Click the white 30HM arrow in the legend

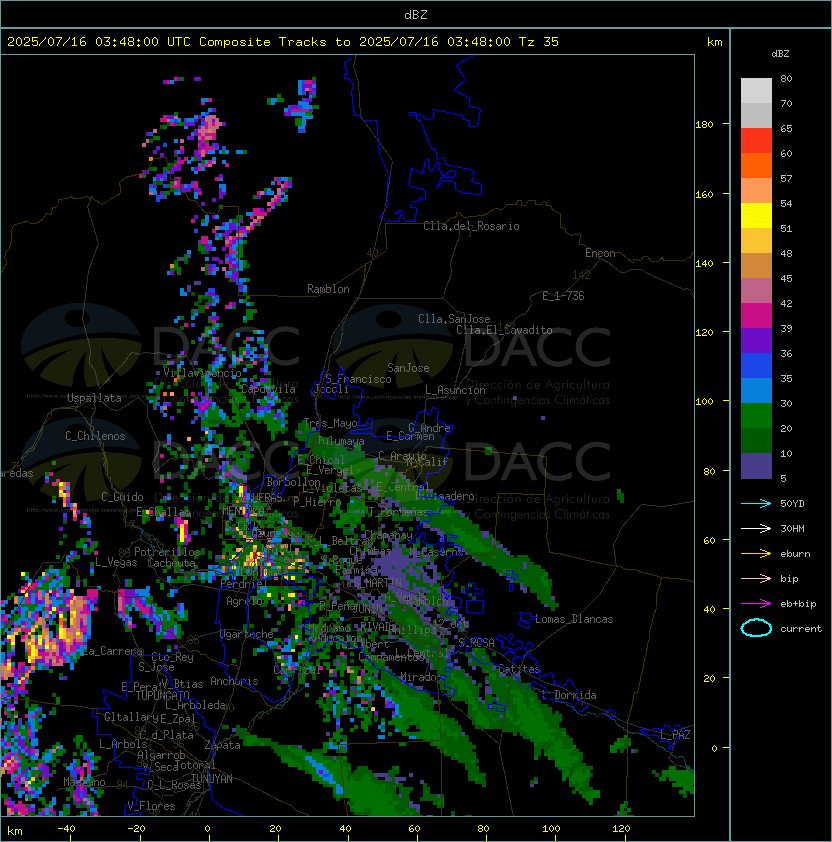(756, 528)
